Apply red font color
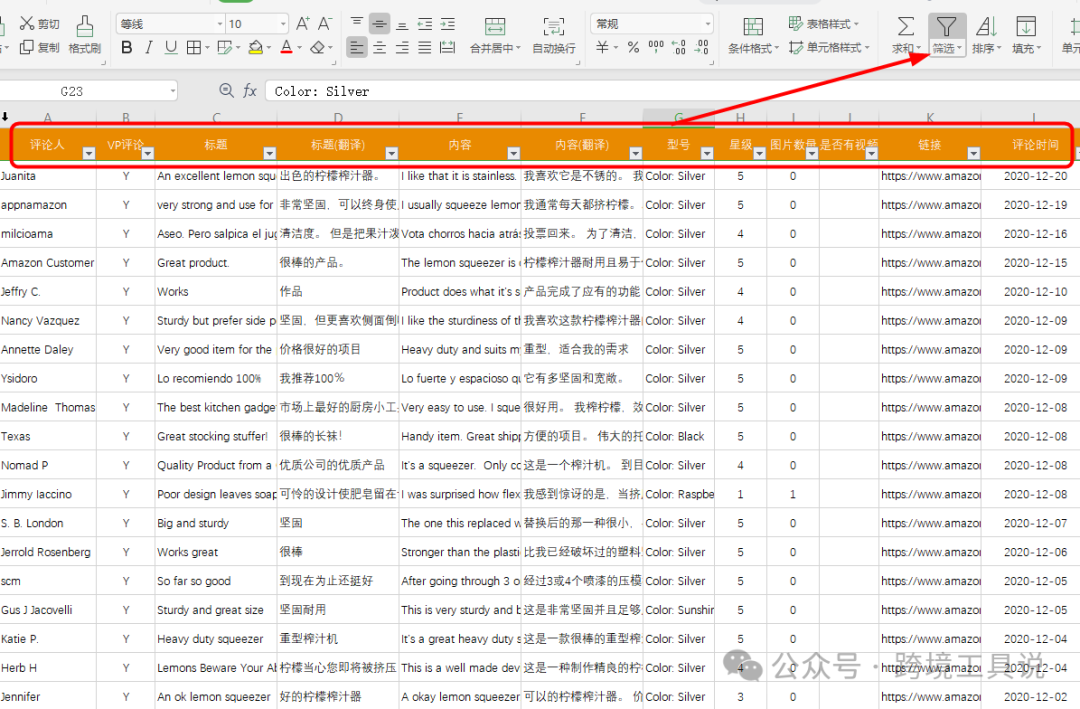 pos(287,48)
